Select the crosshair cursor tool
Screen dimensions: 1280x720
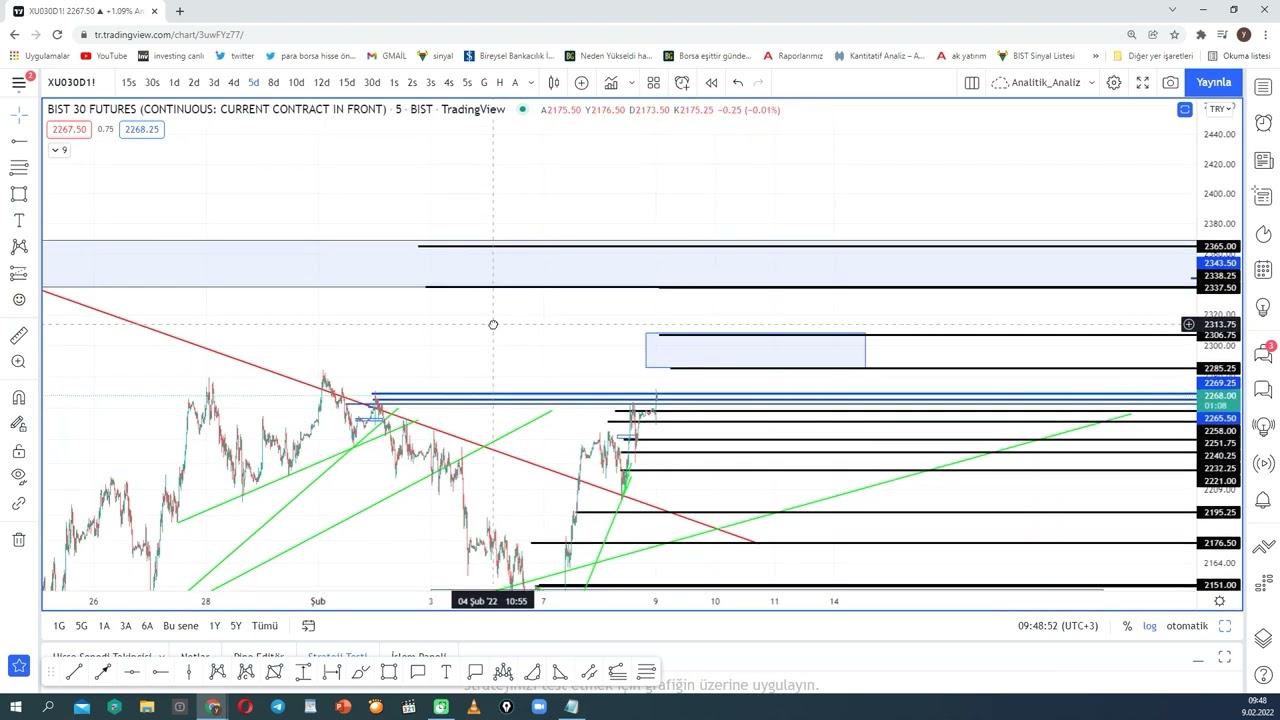[x=19, y=117]
